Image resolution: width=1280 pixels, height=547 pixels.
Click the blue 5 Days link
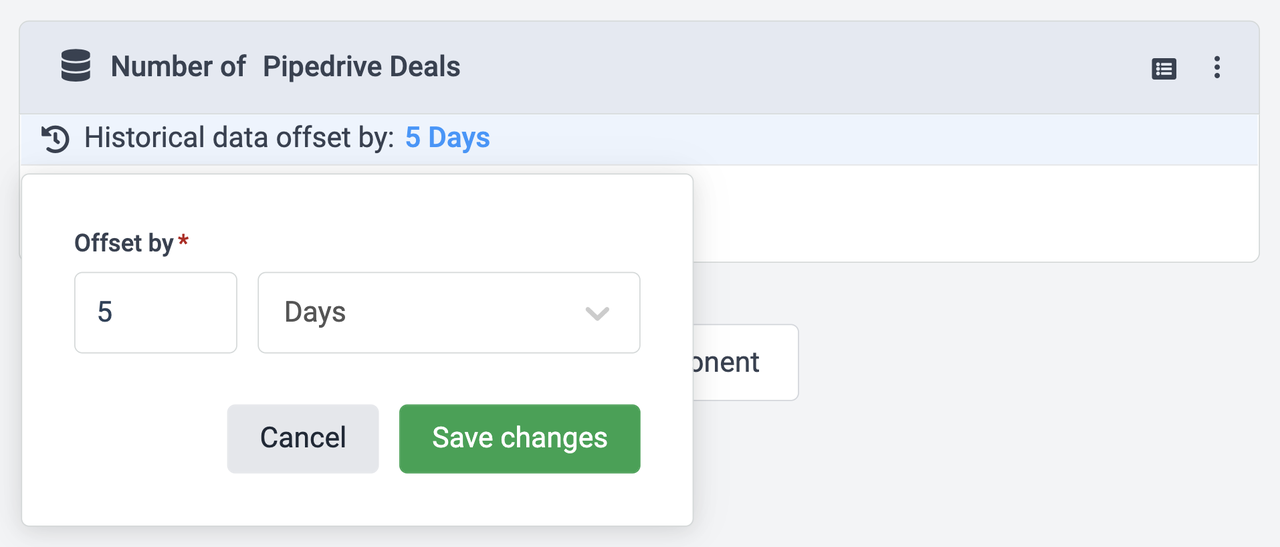(x=447, y=138)
